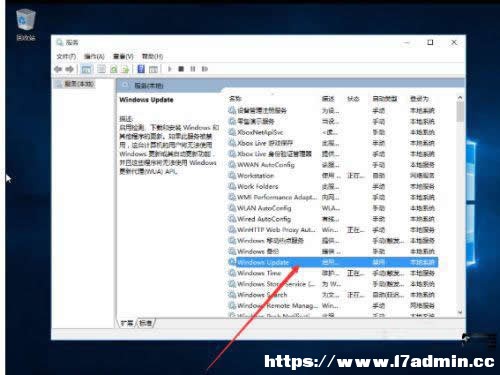This screenshot has height=375, width=500.
Task: Open the Action (操作) menu
Action: point(94,56)
